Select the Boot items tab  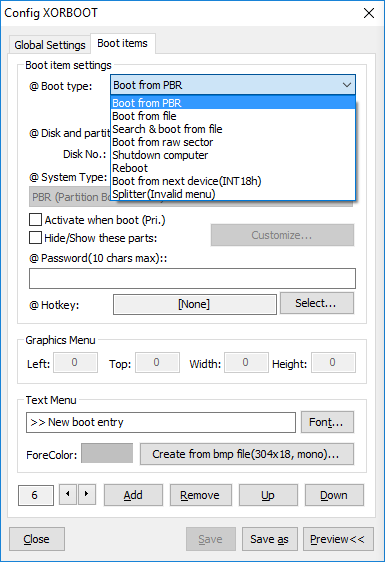[x=123, y=43]
